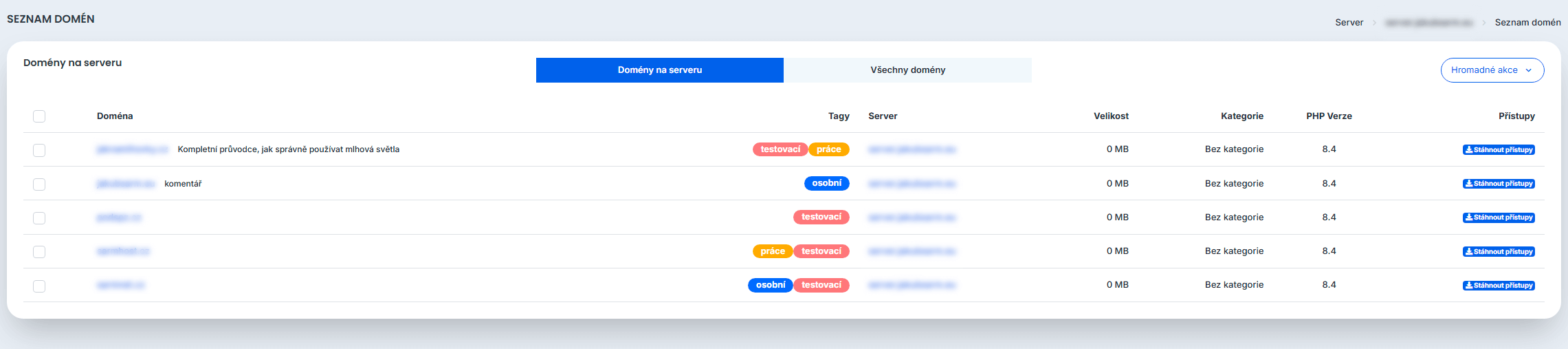Image resolution: width=1568 pixels, height=349 pixels.
Task: Click the testovací tag in first domain row
Action: tap(780, 149)
